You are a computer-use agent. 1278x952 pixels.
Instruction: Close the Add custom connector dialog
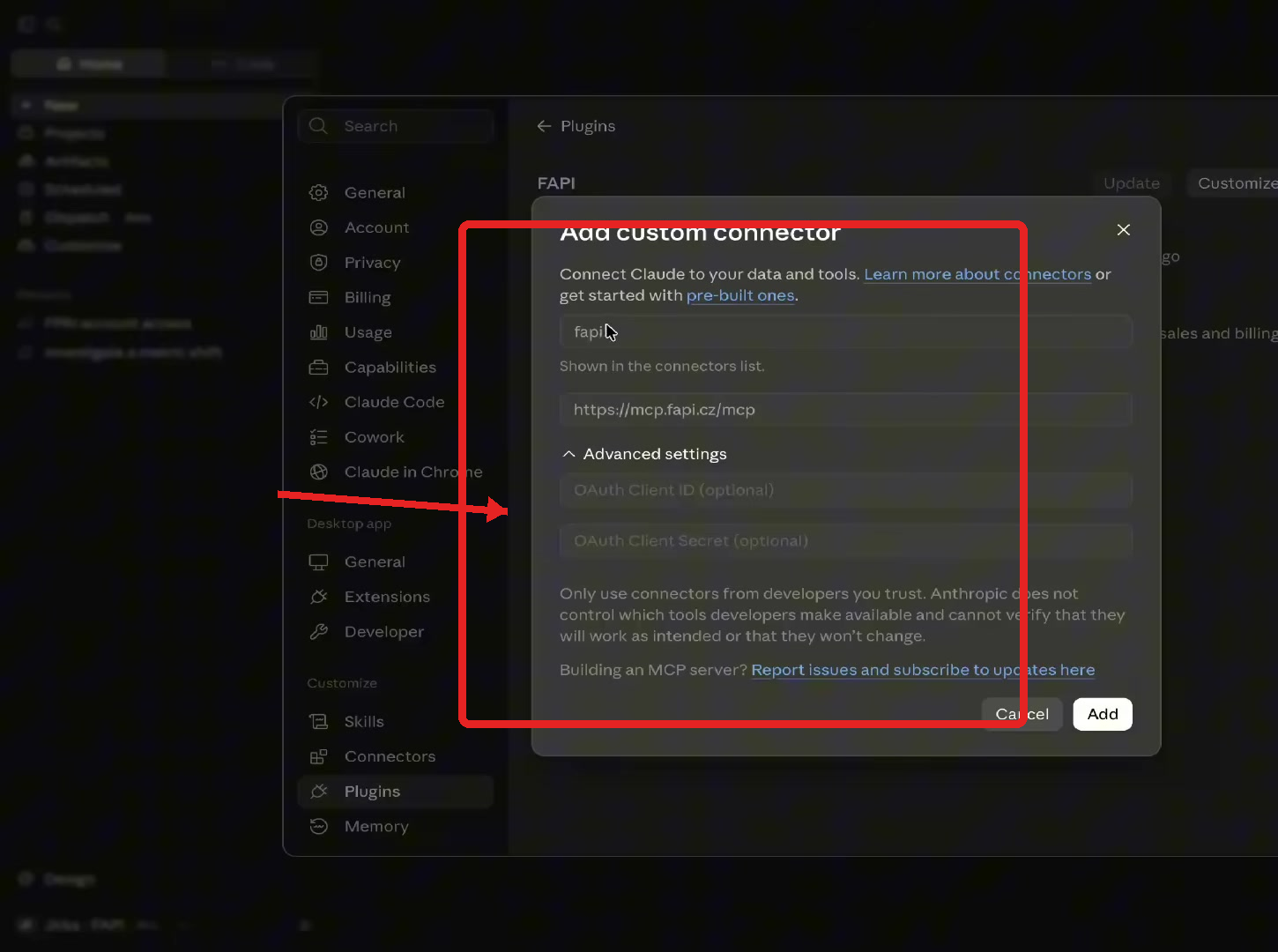click(x=1123, y=229)
